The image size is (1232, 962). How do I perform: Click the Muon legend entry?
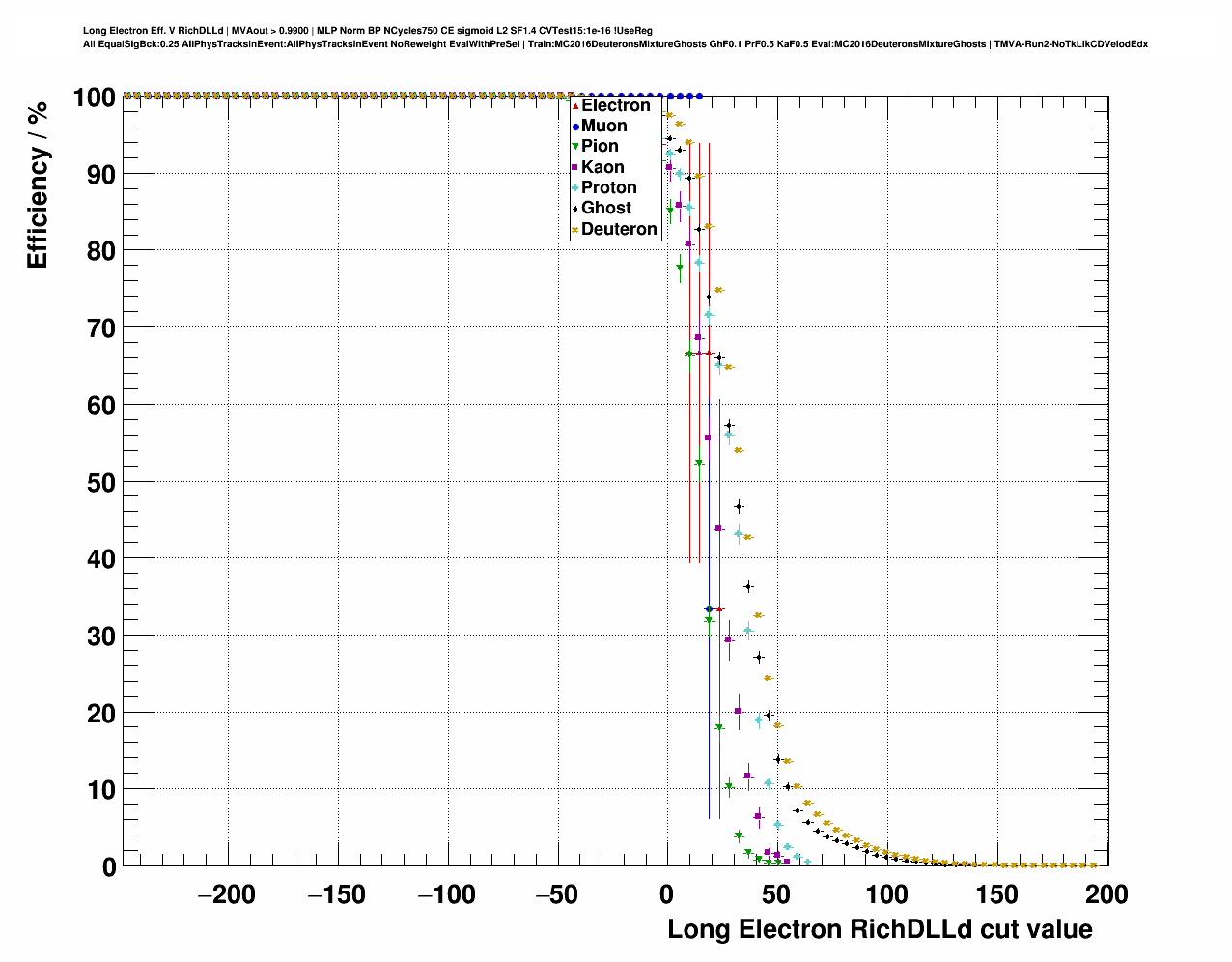click(x=600, y=126)
